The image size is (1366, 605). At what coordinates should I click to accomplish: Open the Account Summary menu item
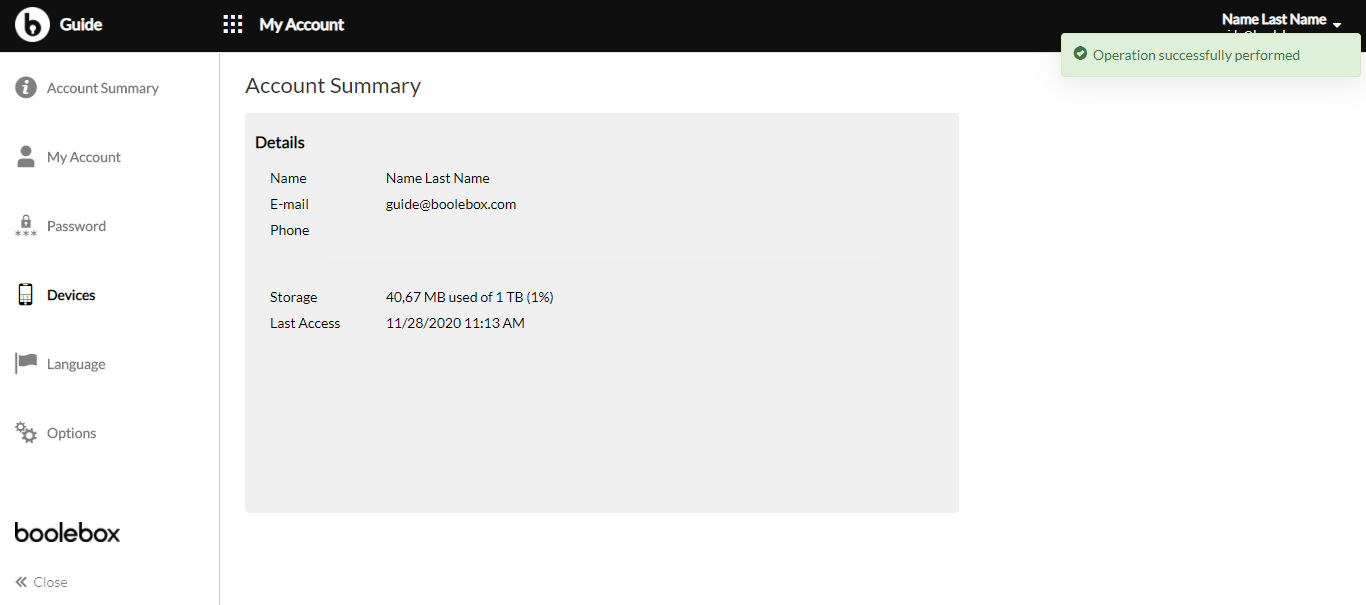pos(103,88)
